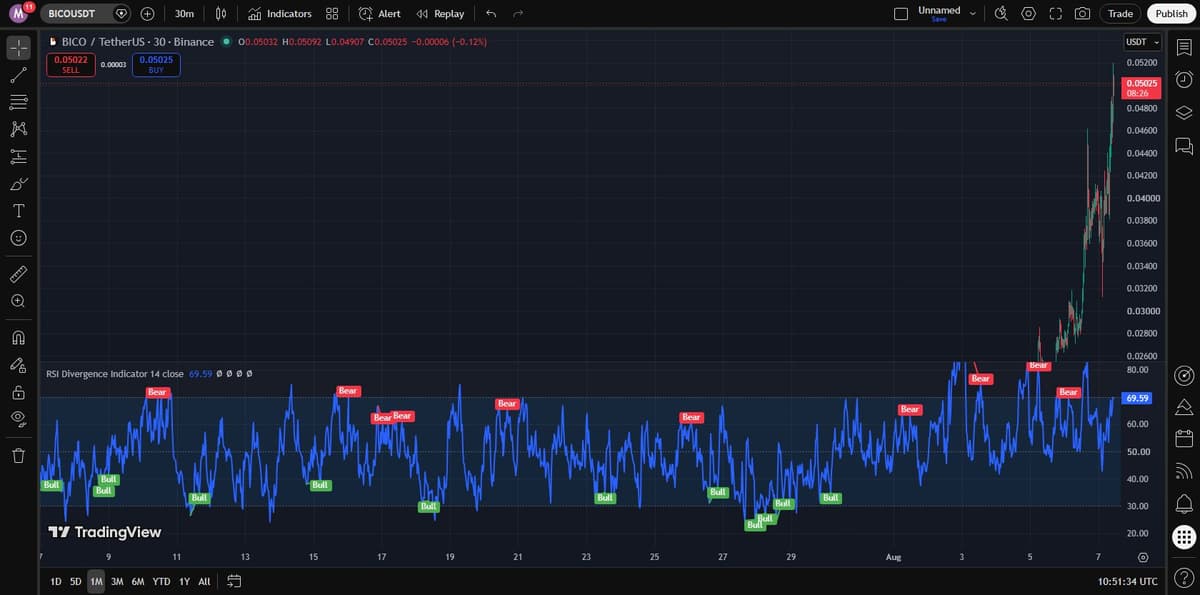1200x595 pixels.
Task: Open timezone menu at 10:51:34 UTC
Action: point(1127,581)
